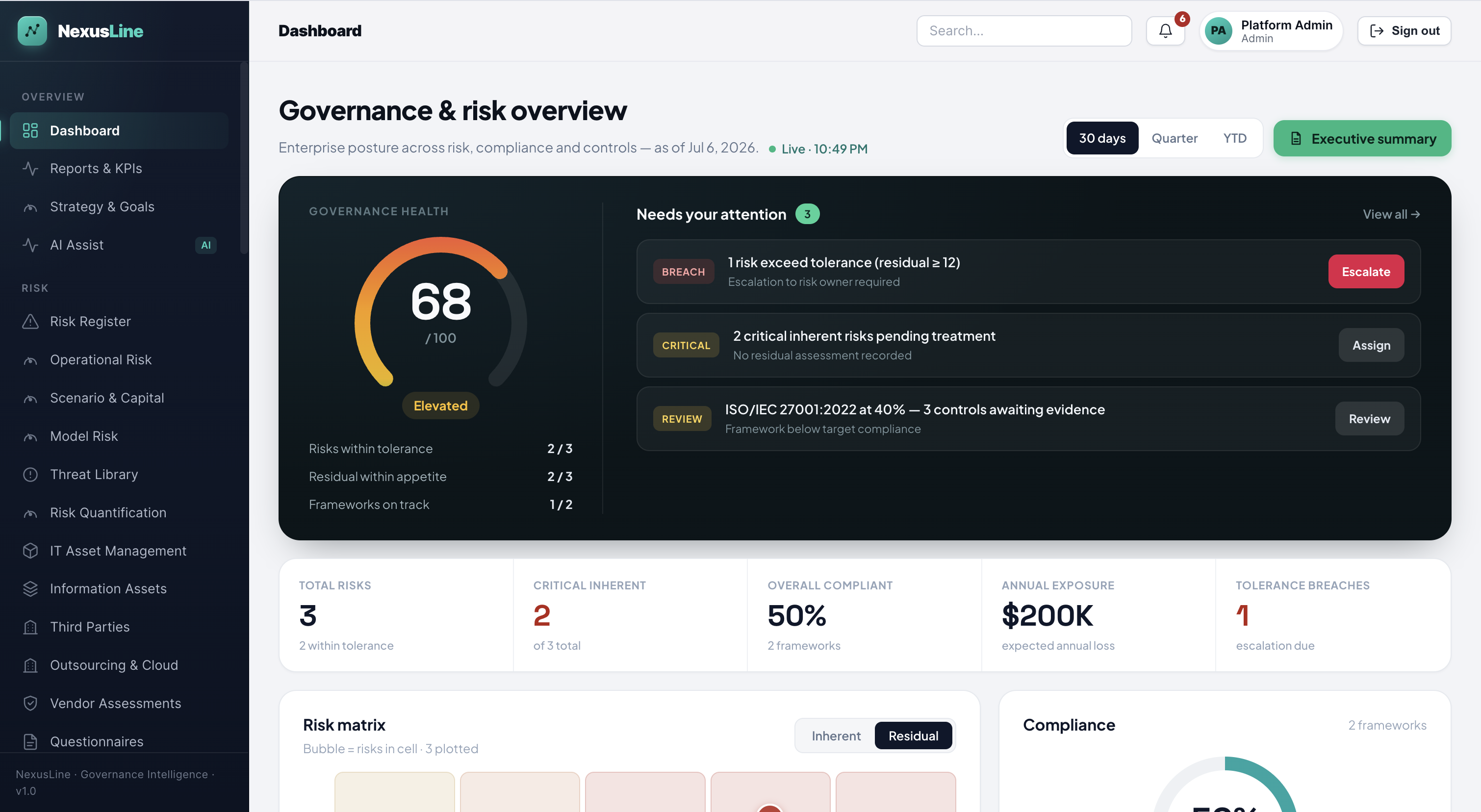Click the Strategy & Goals gauge icon
This screenshot has height=812, width=1481.
(30, 207)
